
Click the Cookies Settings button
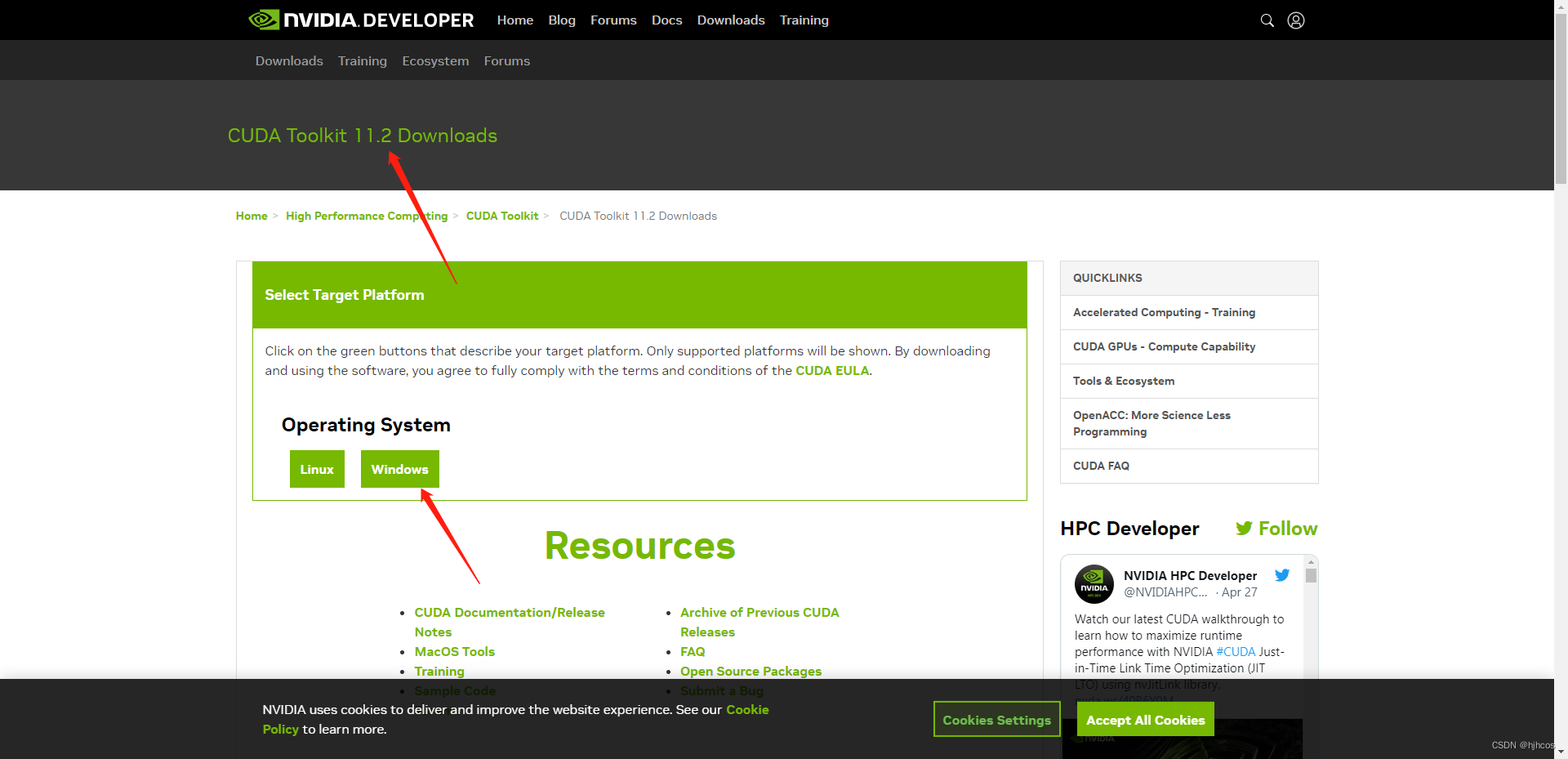(x=996, y=720)
